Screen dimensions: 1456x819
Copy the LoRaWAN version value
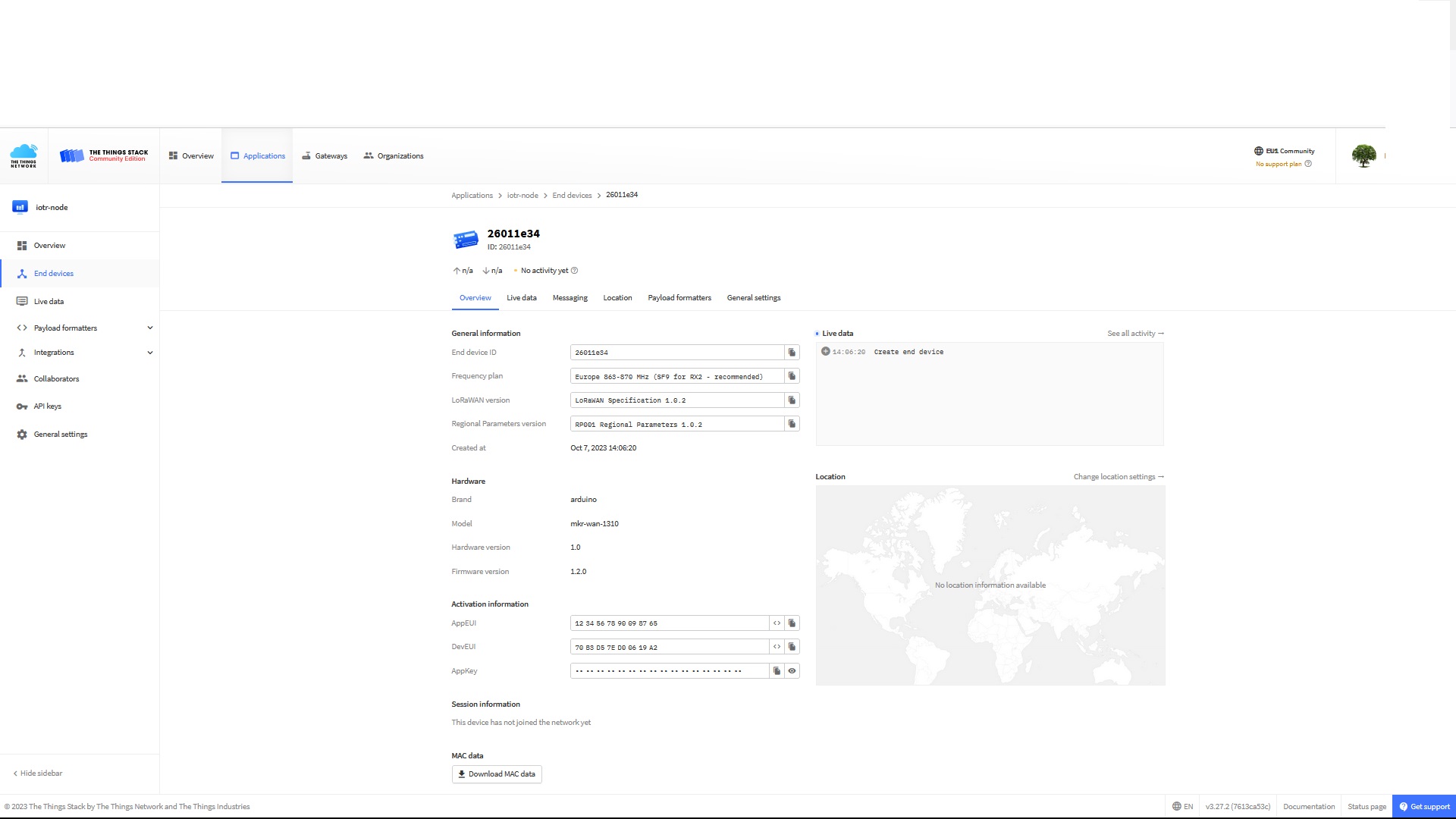tap(792, 400)
